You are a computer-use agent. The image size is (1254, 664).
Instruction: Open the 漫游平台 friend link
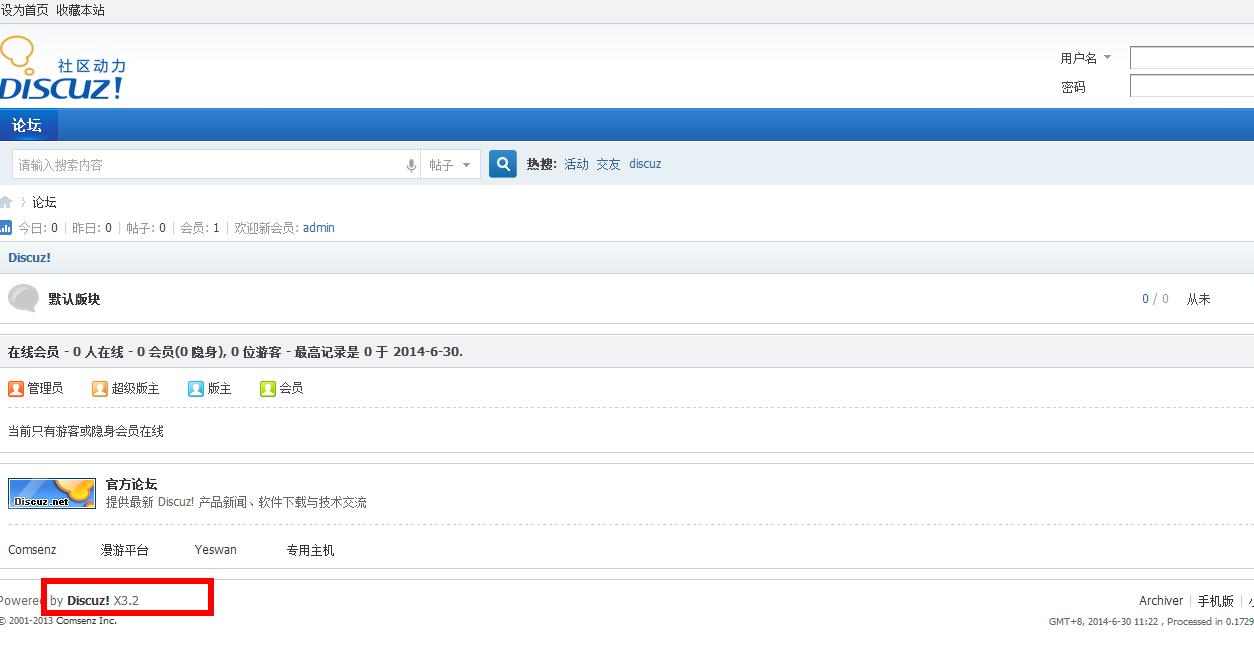[125, 550]
